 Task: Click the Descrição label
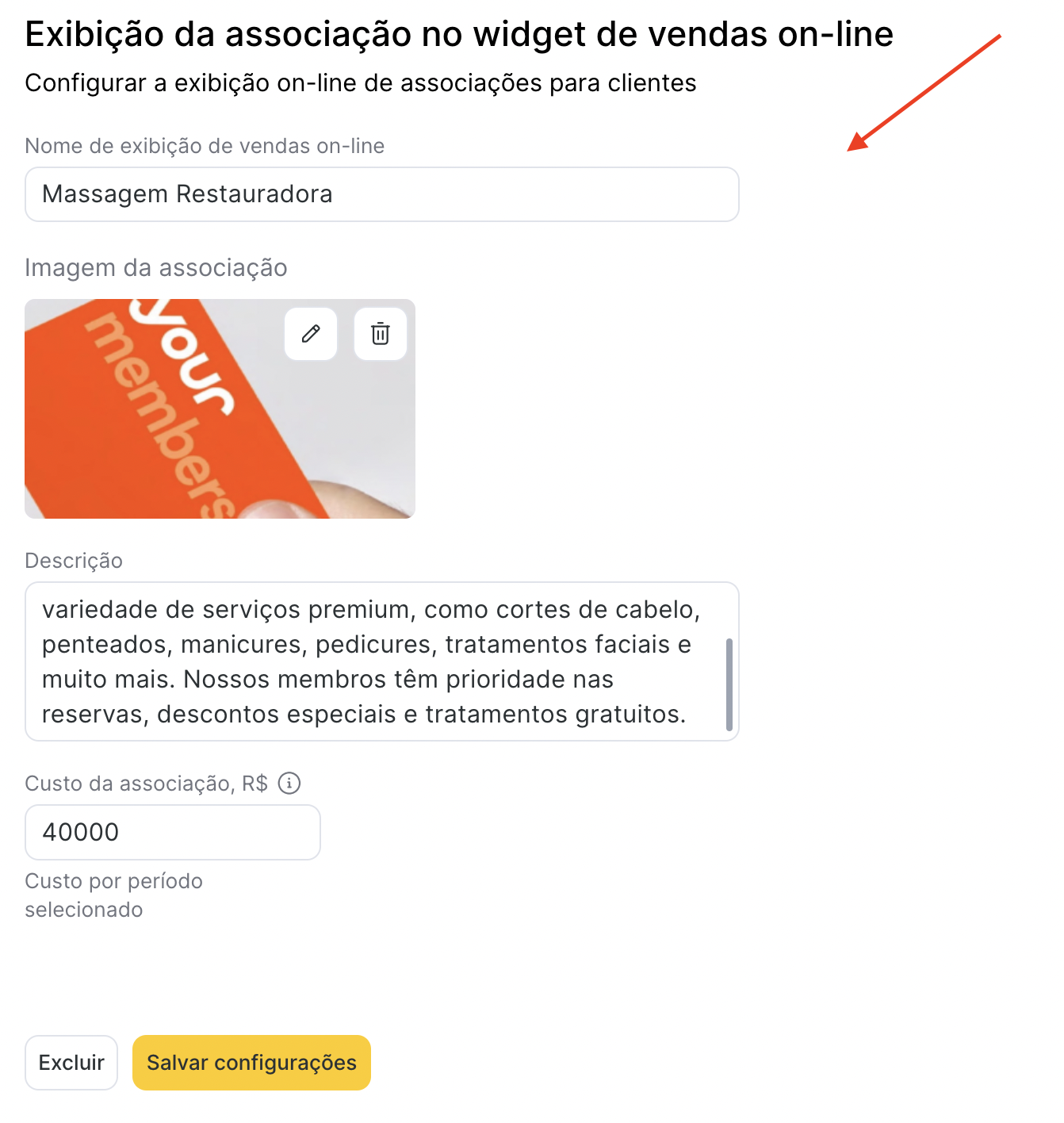point(74,561)
